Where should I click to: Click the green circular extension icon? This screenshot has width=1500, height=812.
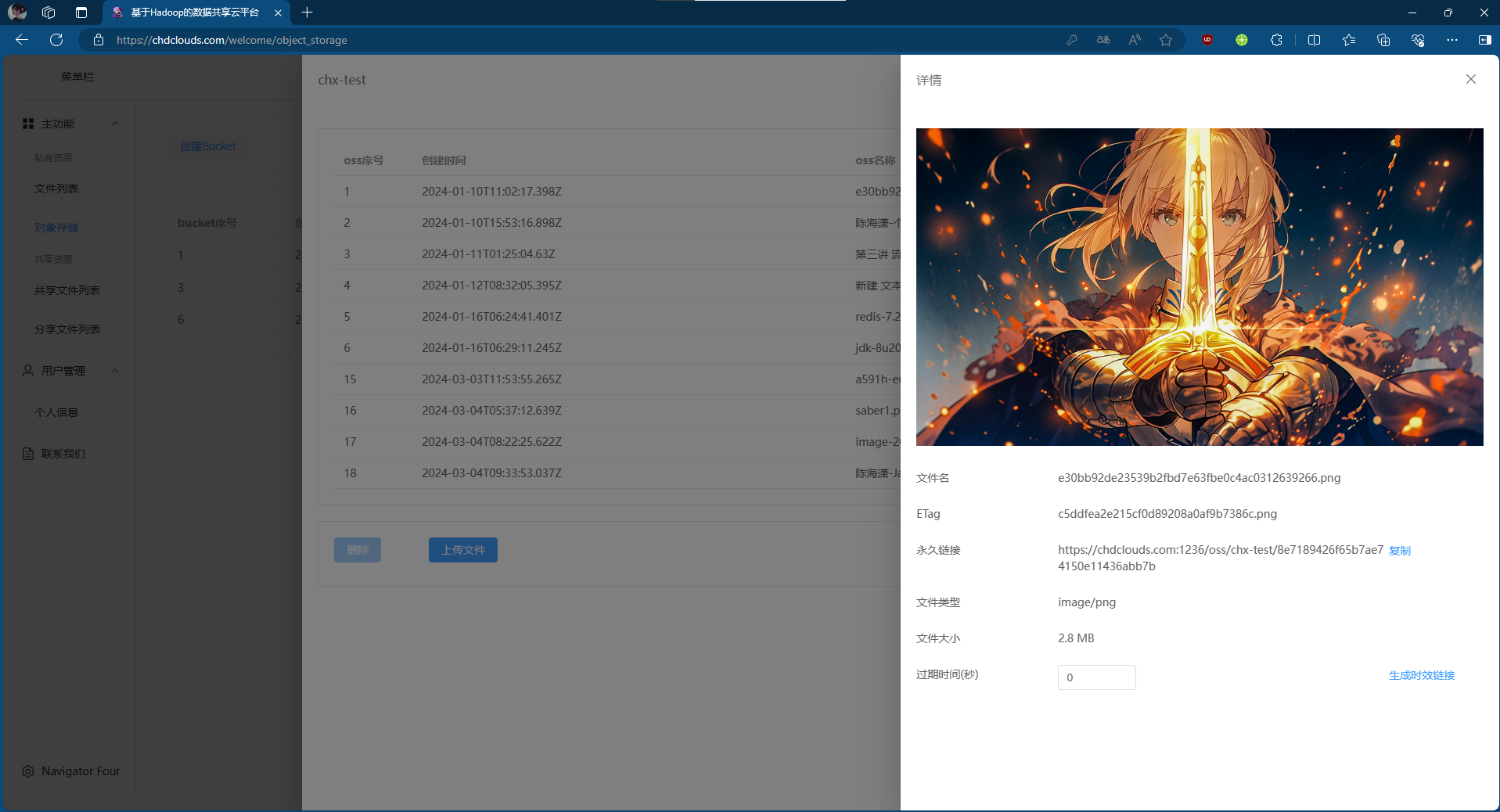click(1241, 40)
